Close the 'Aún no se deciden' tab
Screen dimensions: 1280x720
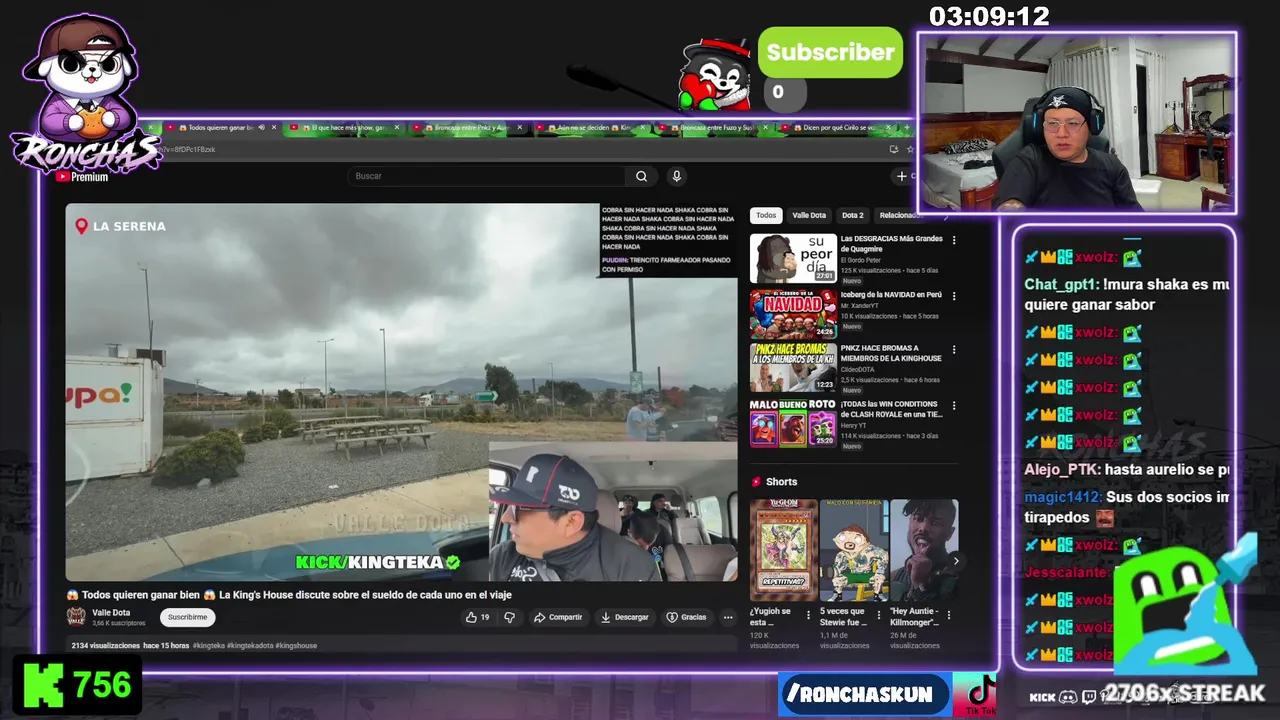tap(643, 128)
